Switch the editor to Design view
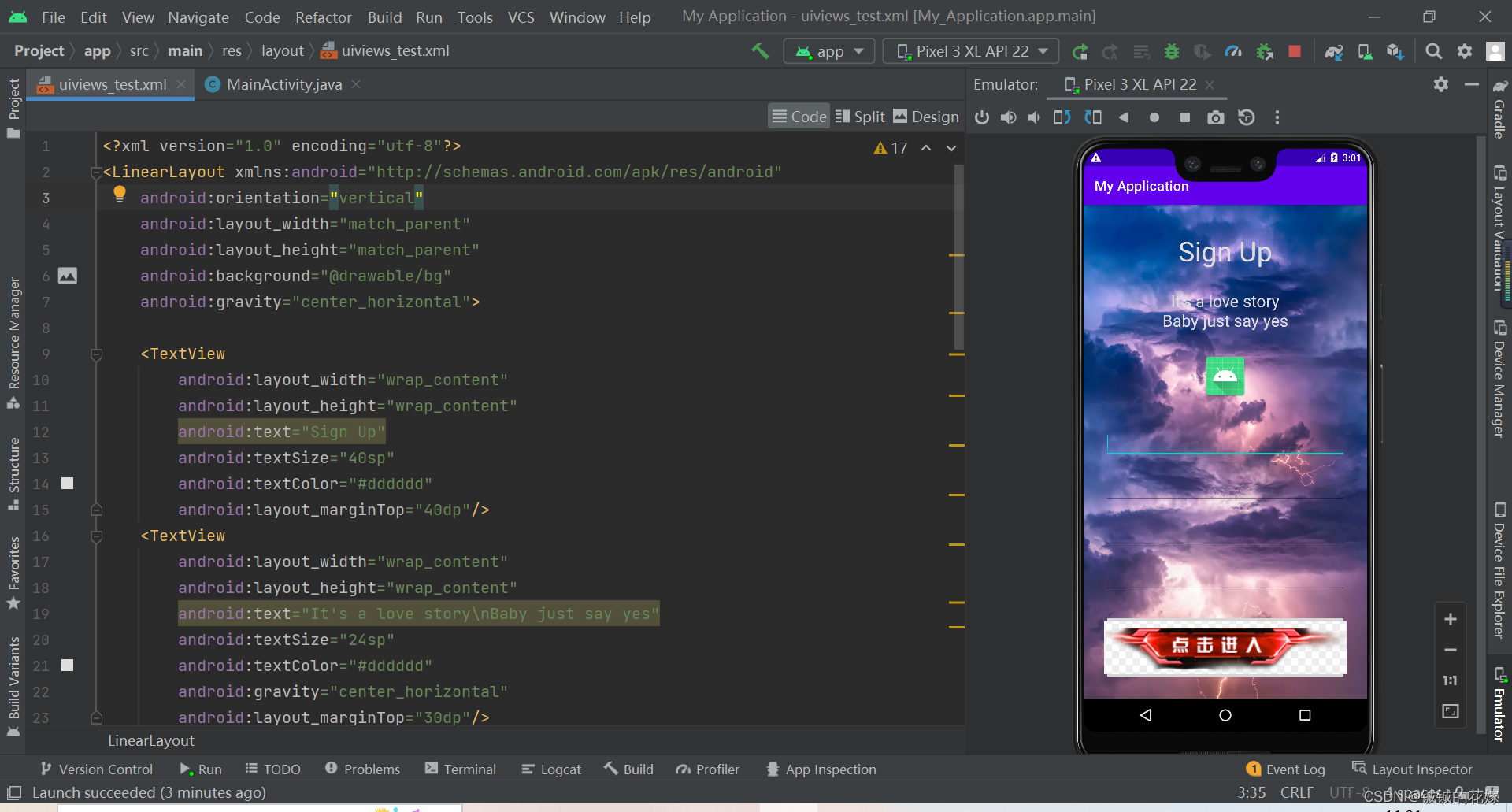This screenshot has height=812, width=1512. (x=925, y=116)
